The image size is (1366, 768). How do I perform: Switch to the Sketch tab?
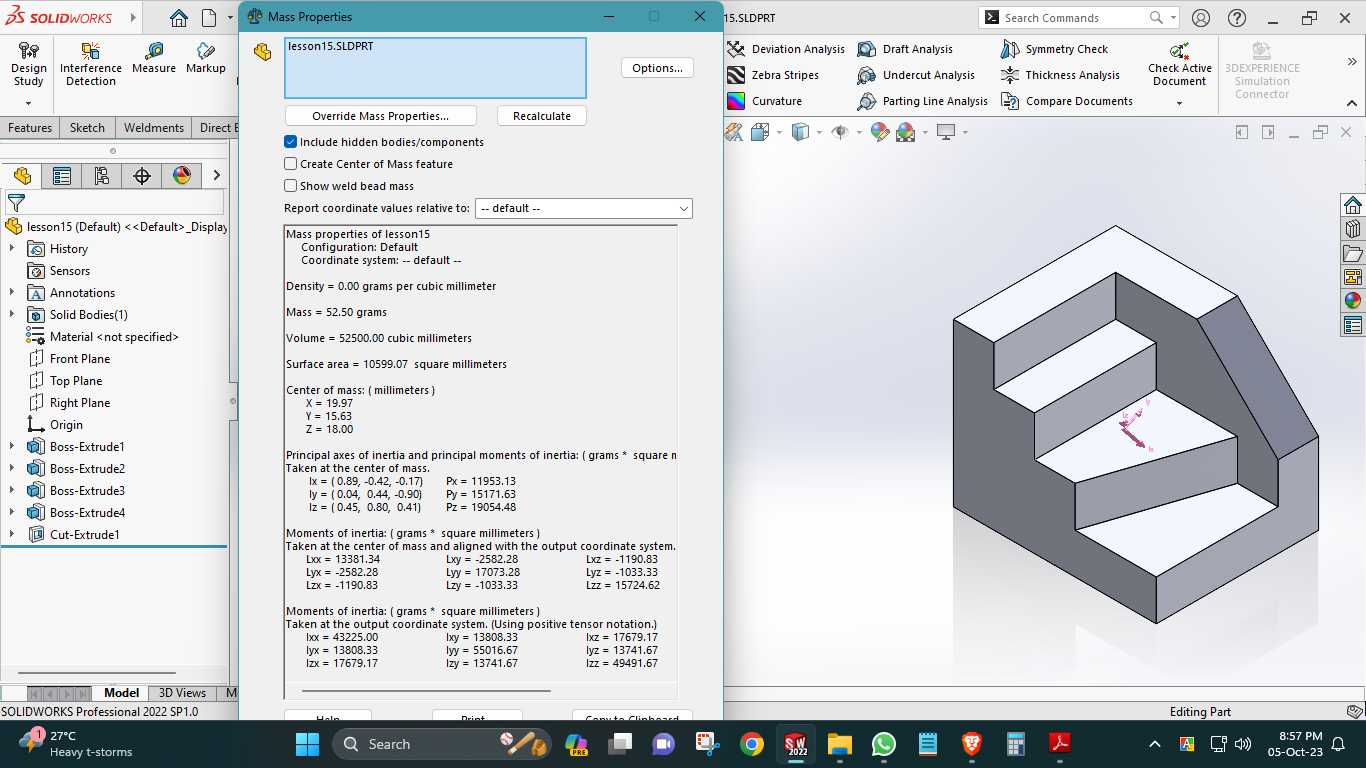87,128
